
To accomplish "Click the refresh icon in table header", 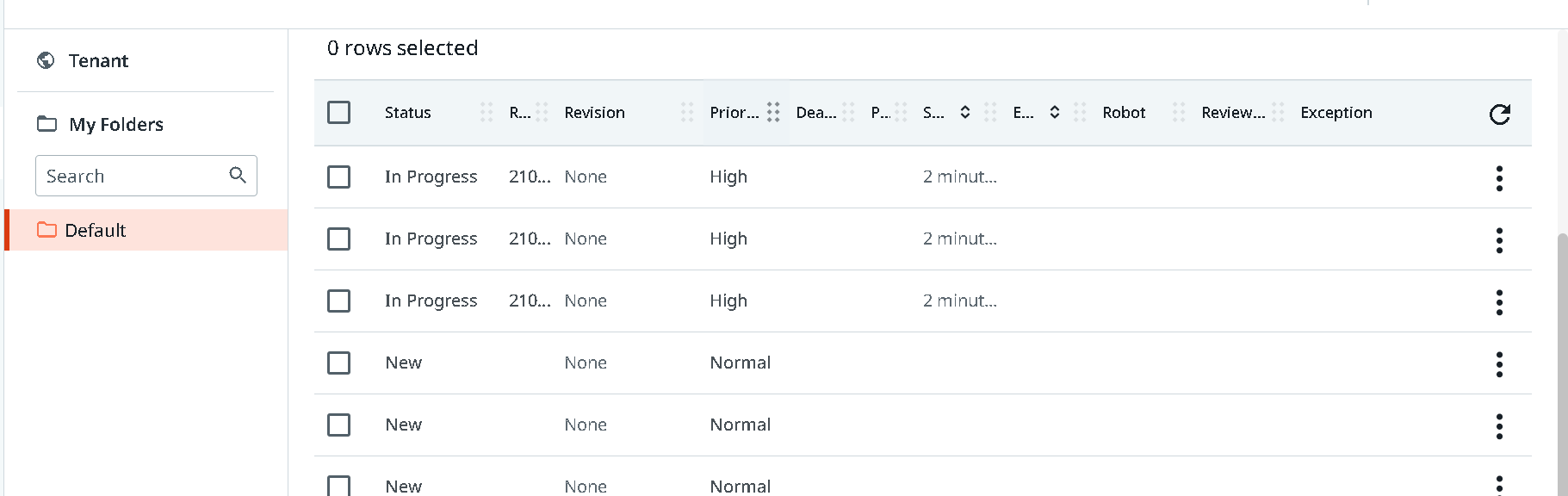I will [x=1499, y=114].
